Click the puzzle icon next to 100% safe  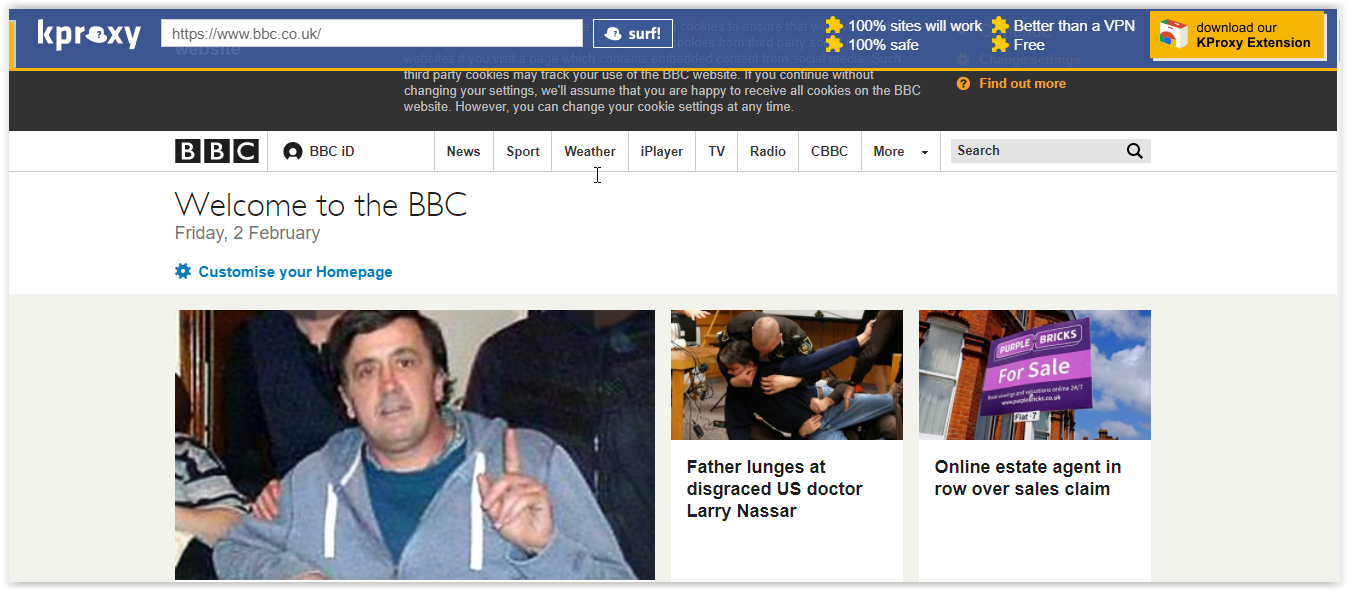833,44
